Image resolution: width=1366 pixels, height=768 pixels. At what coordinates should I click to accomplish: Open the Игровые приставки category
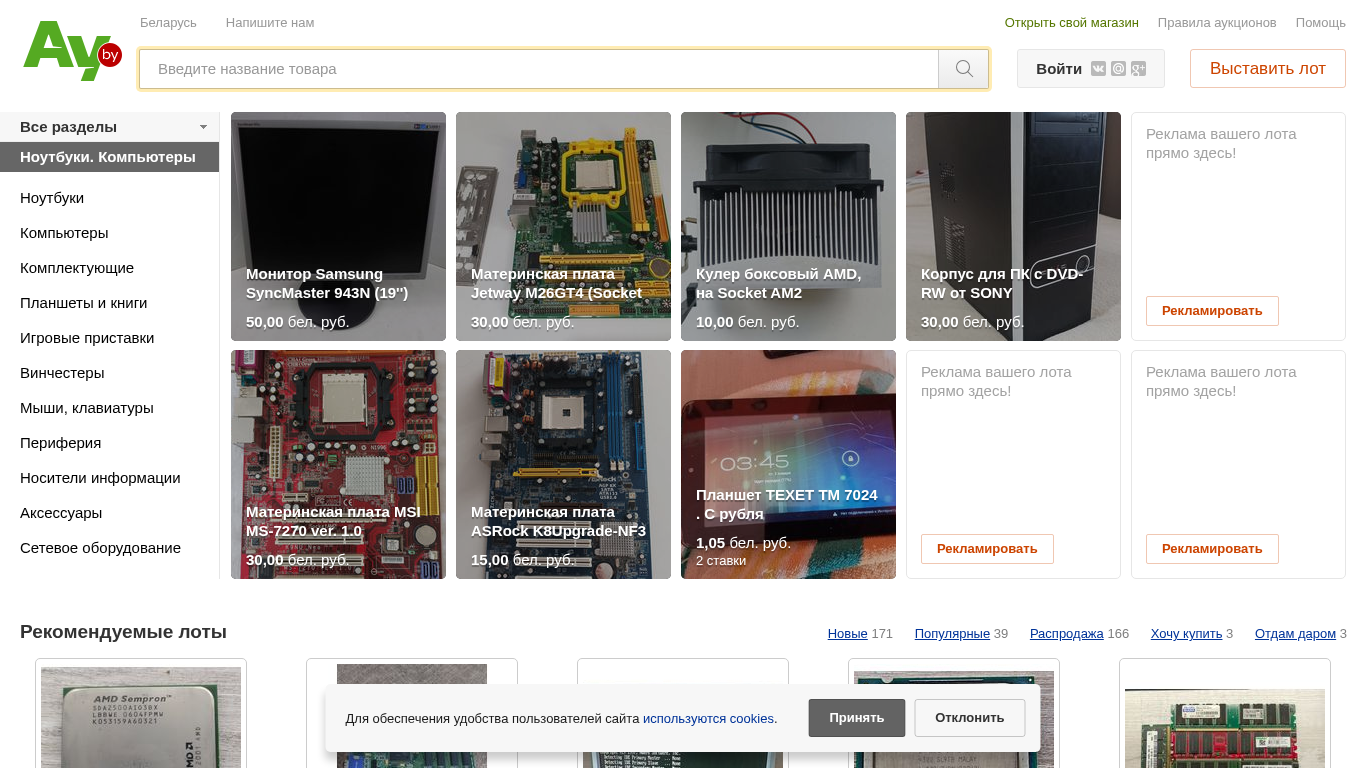(87, 338)
